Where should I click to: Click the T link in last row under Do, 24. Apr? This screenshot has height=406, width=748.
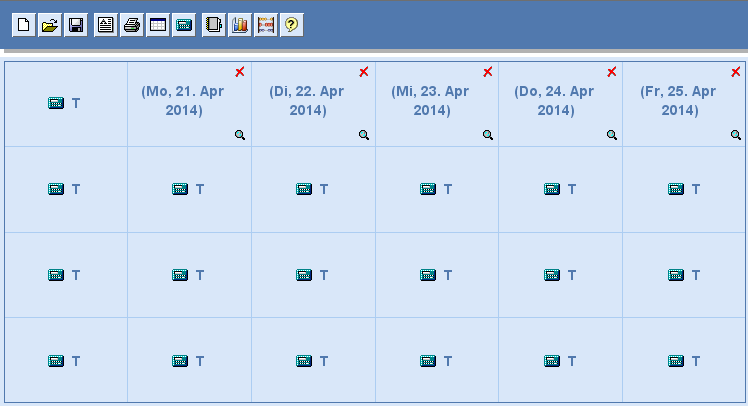572,361
